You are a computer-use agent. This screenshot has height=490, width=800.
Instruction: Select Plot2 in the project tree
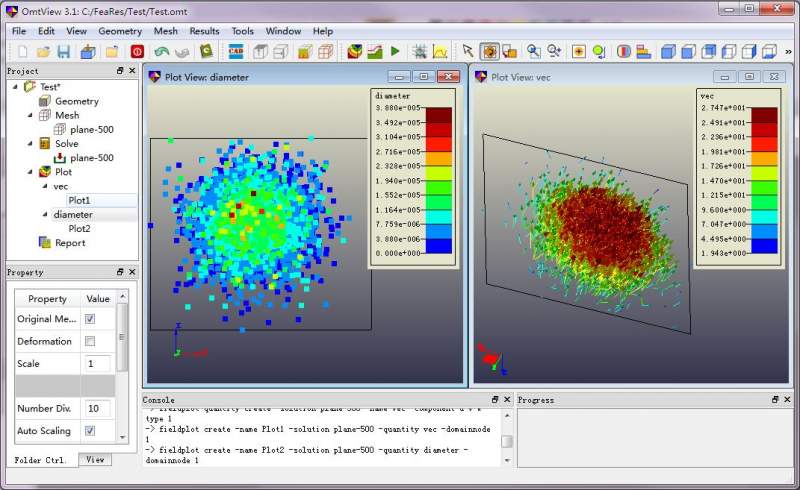coord(79,228)
